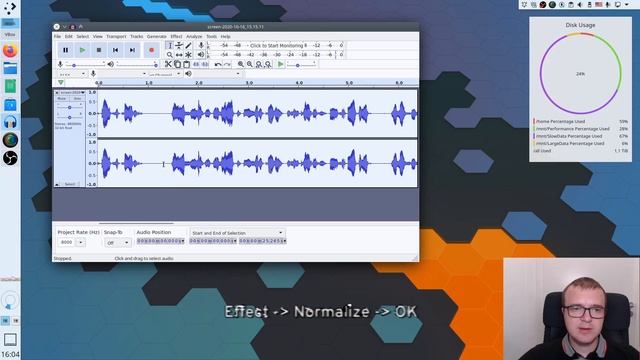
Task: Adjust the recording volume slider
Action: (85, 64)
